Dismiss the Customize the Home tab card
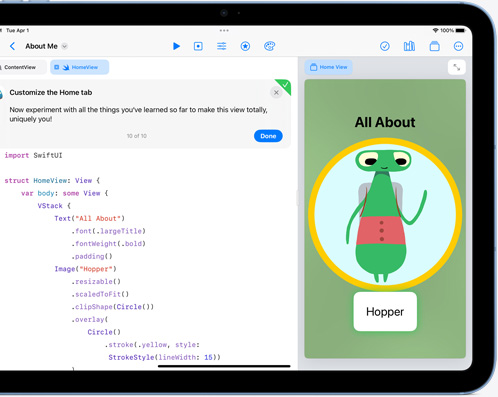This screenshot has height=397, width=498. click(x=276, y=92)
